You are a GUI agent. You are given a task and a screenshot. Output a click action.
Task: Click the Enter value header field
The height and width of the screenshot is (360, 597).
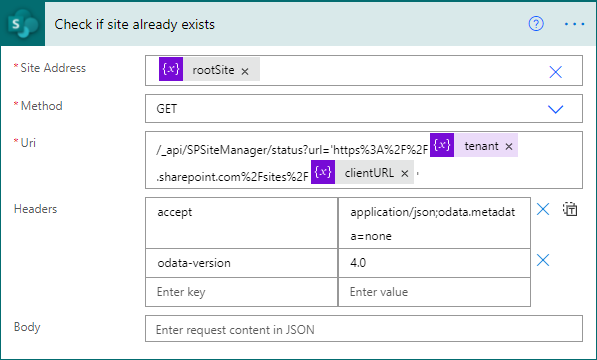434,292
